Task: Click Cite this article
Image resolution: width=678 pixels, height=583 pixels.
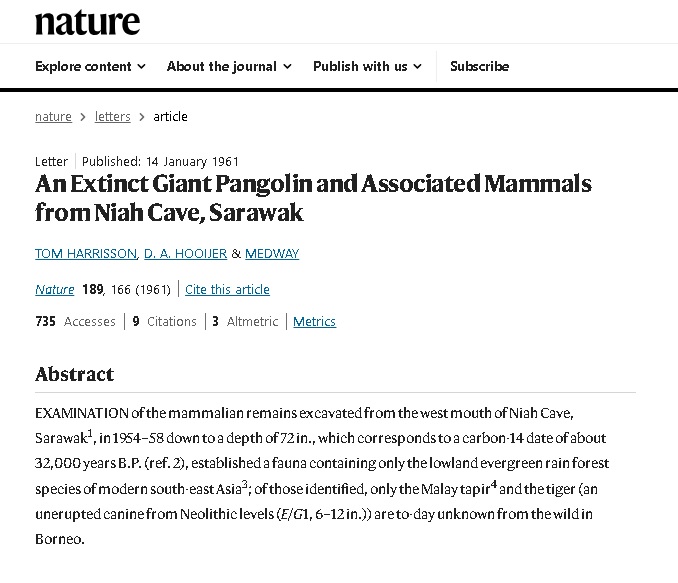Action: [227, 289]
